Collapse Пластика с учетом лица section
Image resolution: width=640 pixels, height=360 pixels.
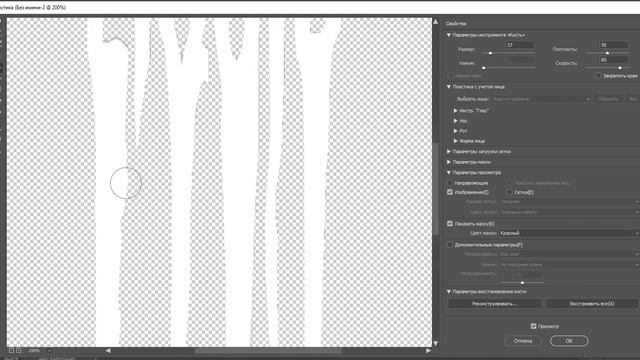coord(449,87)
